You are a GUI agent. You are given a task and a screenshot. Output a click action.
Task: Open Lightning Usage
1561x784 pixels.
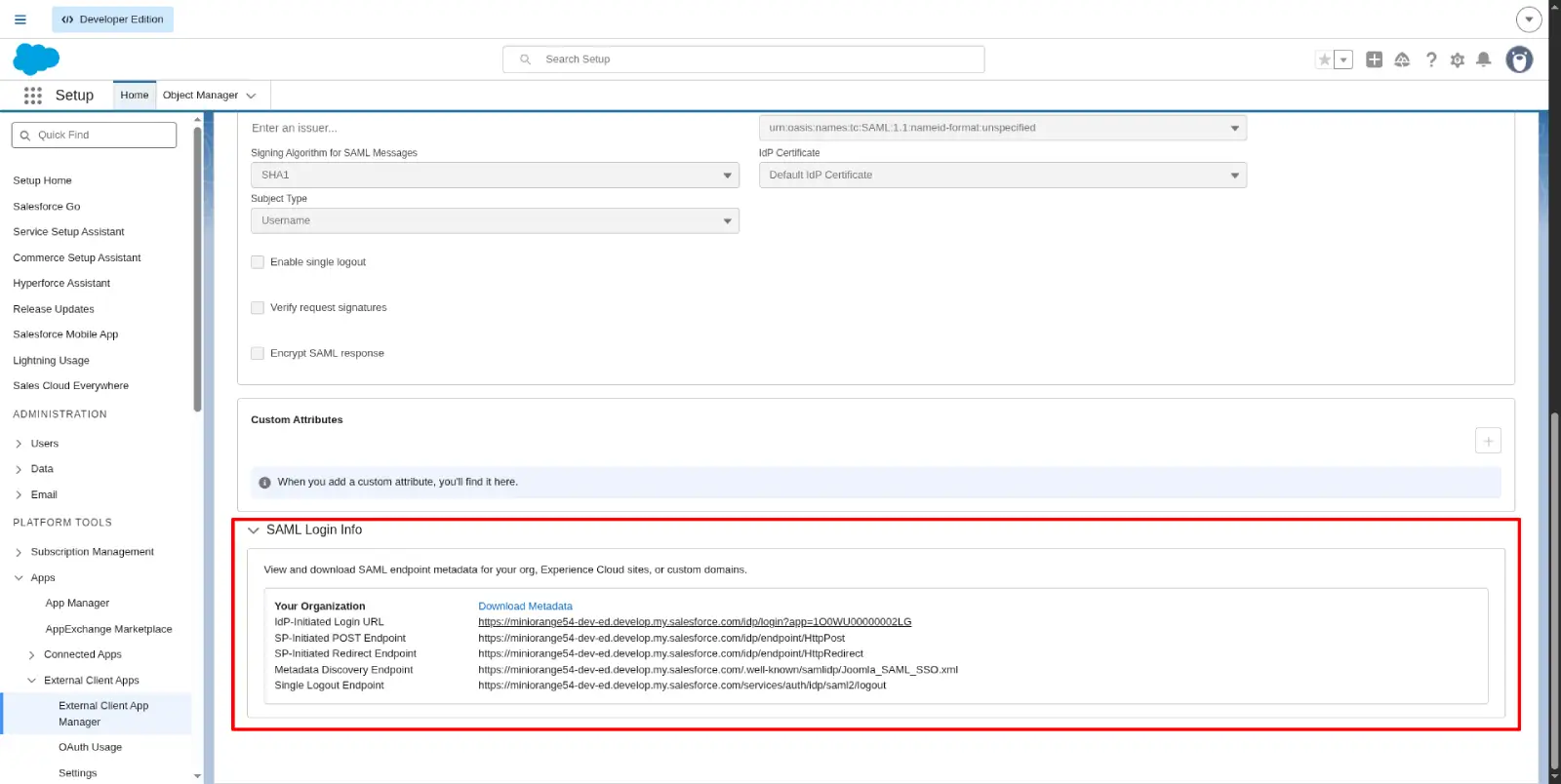pyautogui.click(x=51, y=361)
